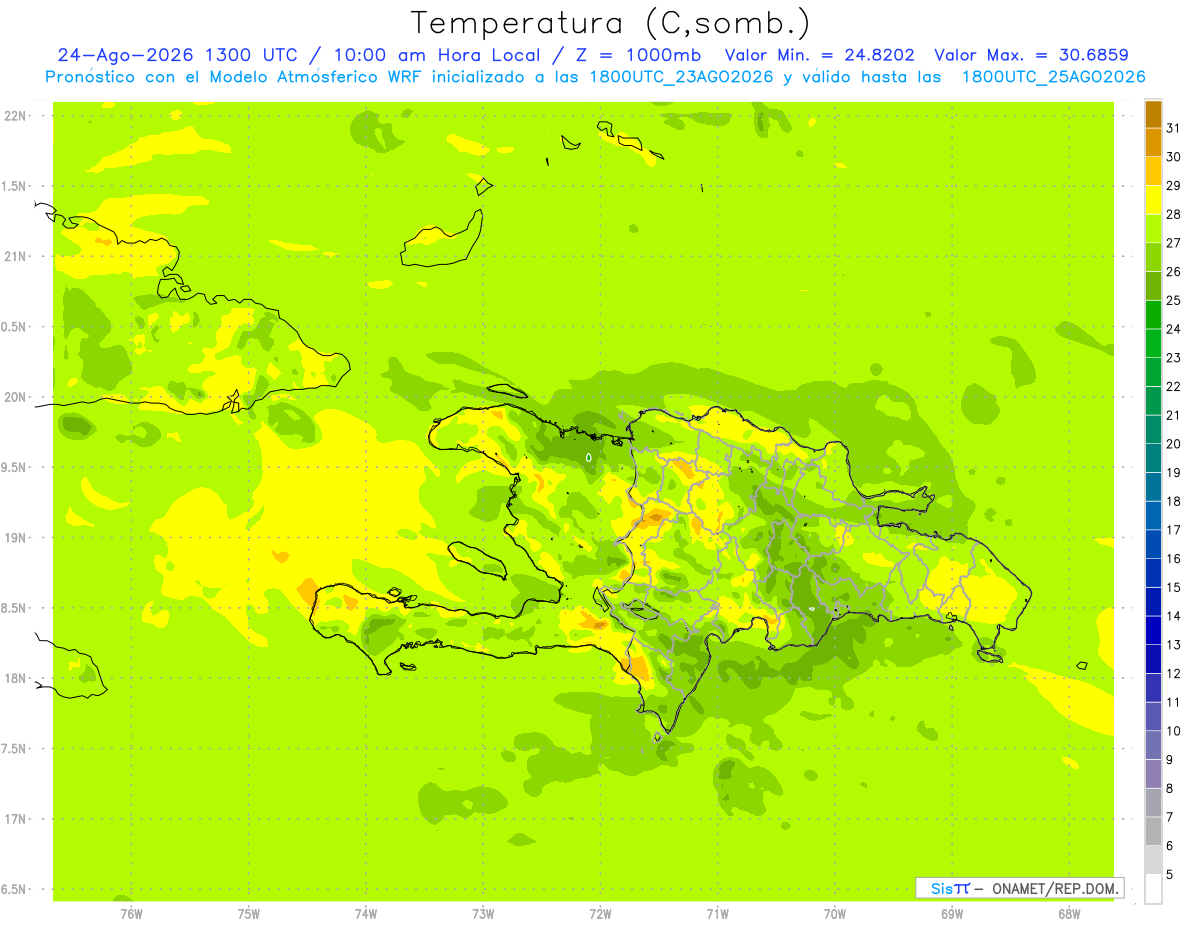Viewport: 1200px width, 927px height.
Task: Click the legend value '10'
Action: [x=1174, y=730]
